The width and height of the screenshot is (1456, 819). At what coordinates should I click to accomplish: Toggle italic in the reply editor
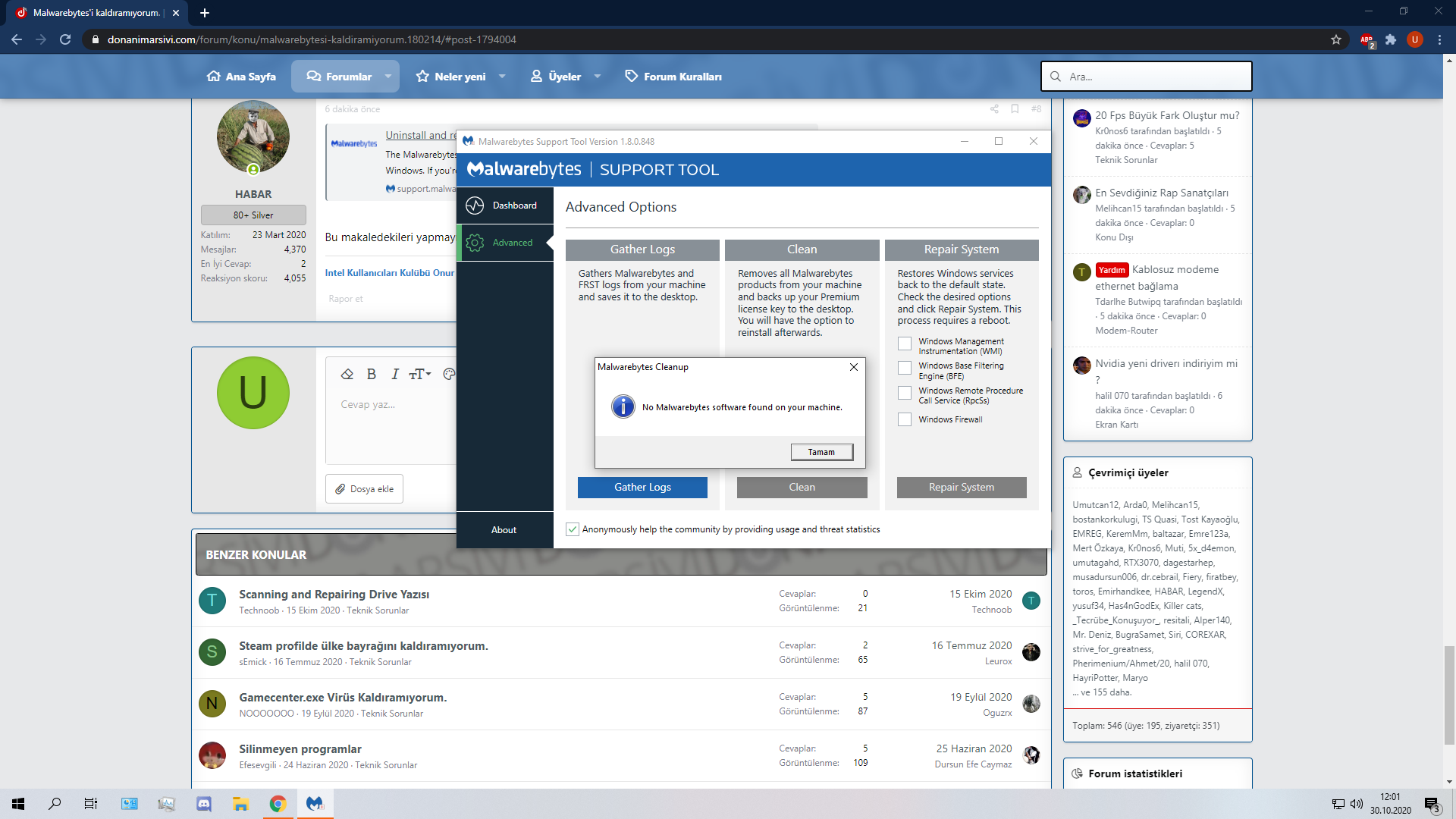tap(395, 374)
